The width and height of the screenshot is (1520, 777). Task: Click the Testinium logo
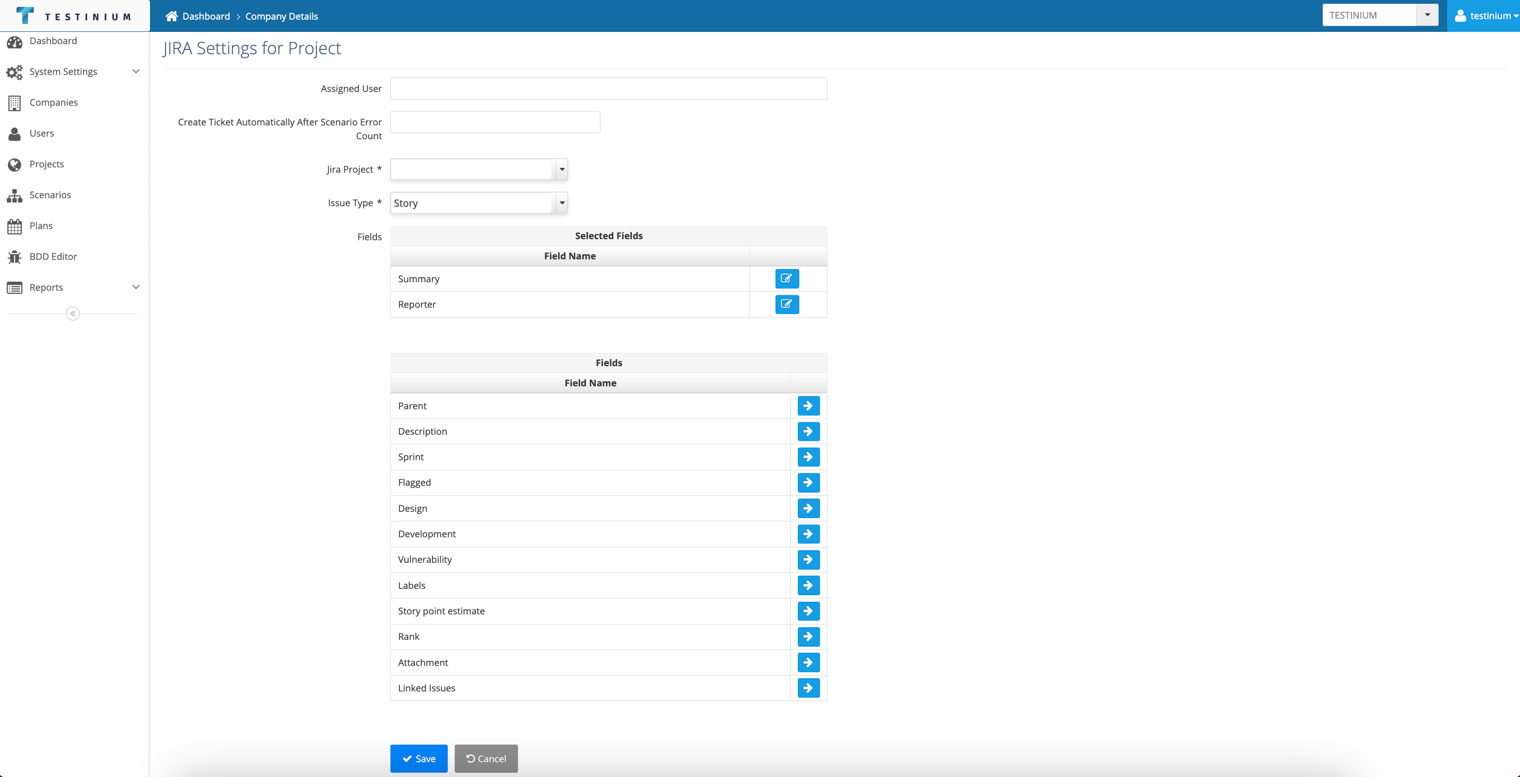coord(74,16)
